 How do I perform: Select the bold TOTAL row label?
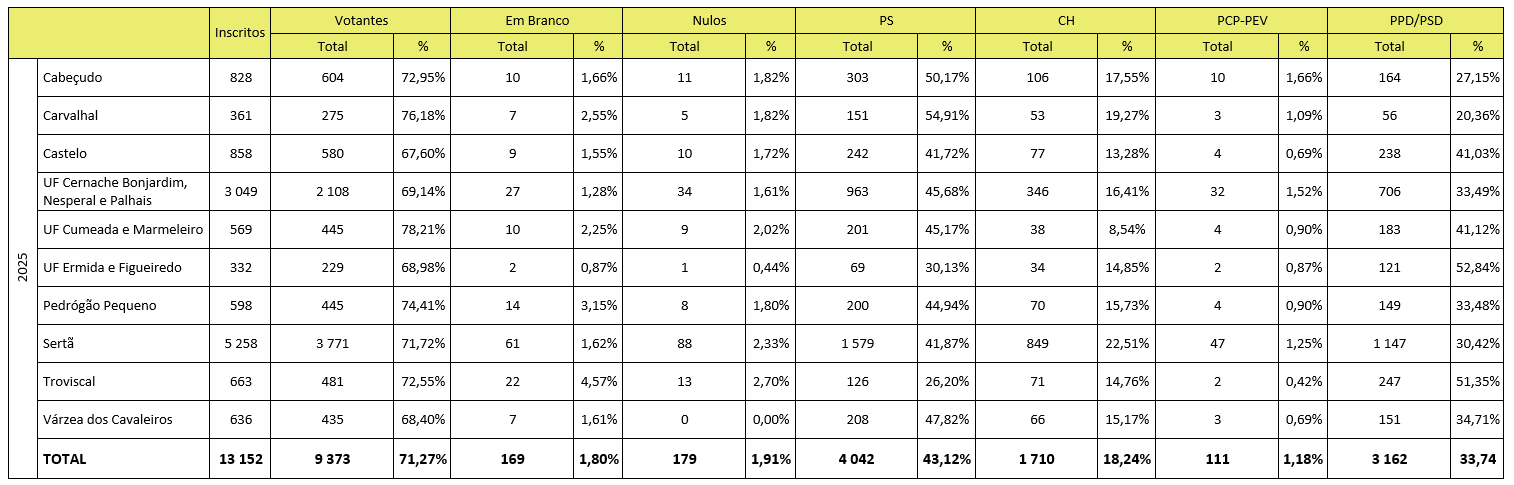click(x=64, y=459)
